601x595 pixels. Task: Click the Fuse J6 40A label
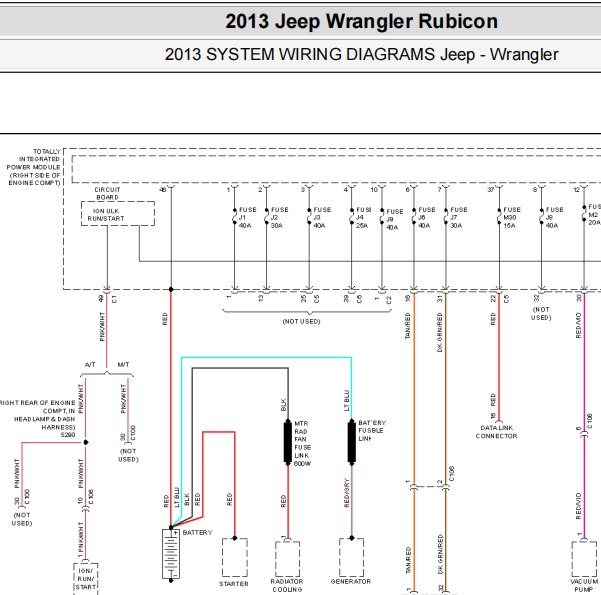(427, 217)
